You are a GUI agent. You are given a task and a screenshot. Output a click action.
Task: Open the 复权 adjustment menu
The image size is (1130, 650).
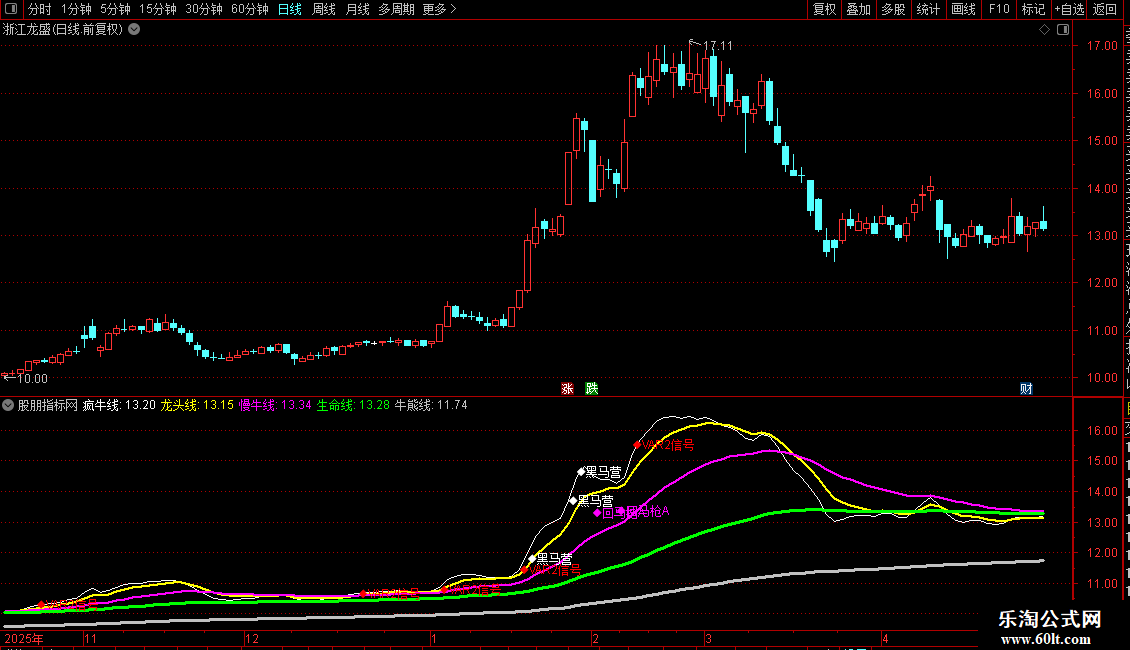click(x=824, y=9)
